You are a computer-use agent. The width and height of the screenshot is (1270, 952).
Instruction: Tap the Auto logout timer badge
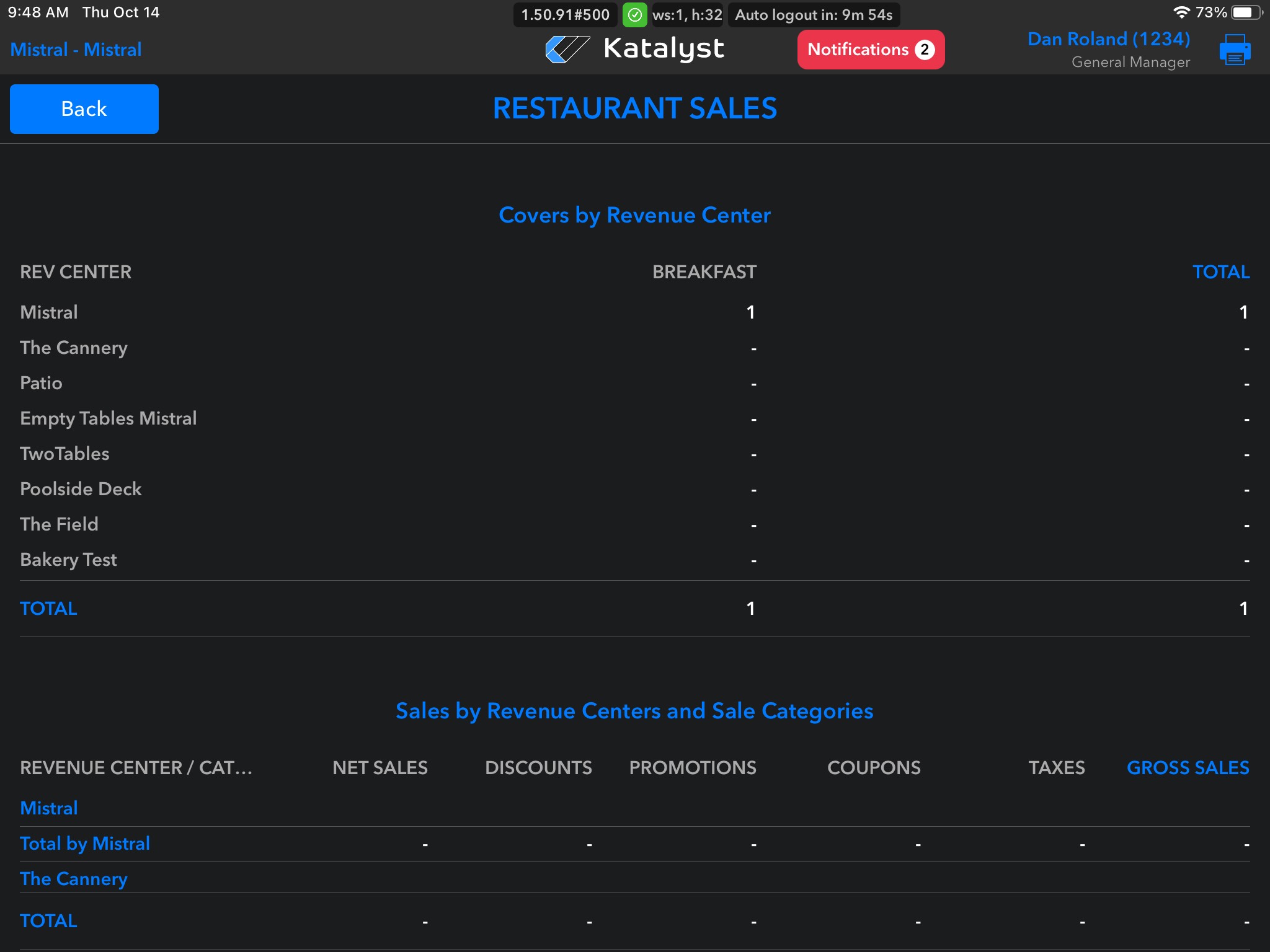[x=813, y=15]
